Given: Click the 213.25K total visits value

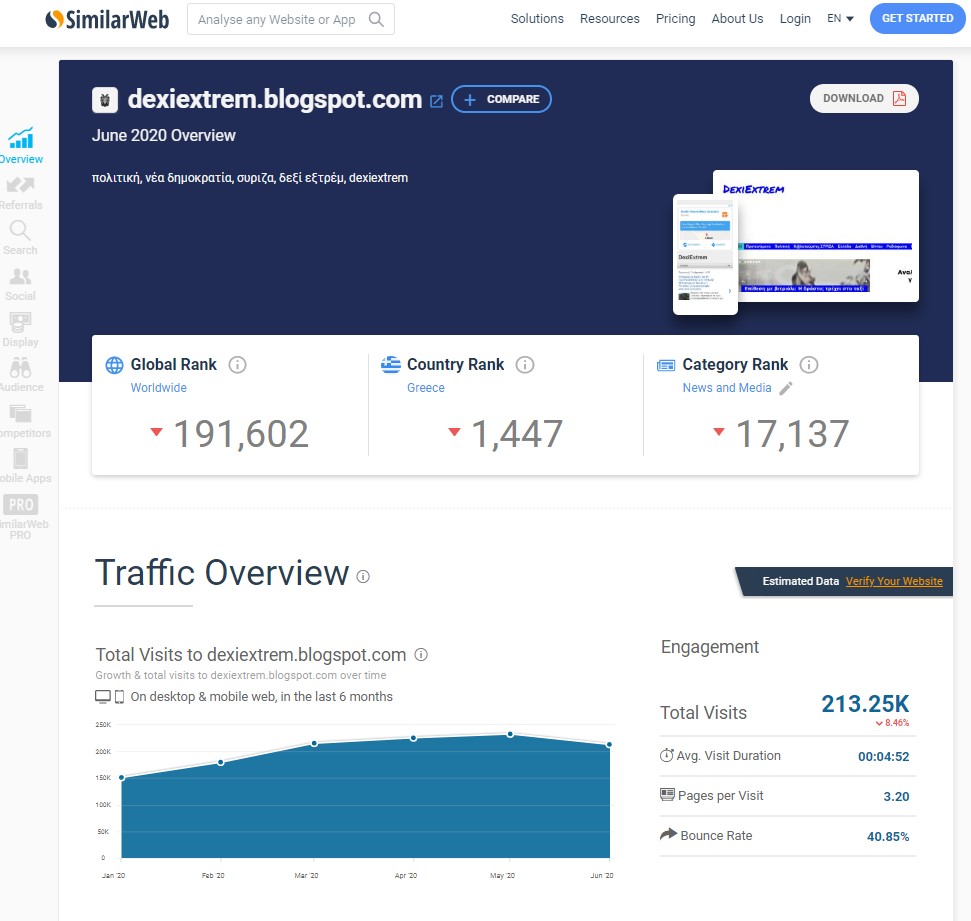Looking at the screenshot, I should click(864, 704).
